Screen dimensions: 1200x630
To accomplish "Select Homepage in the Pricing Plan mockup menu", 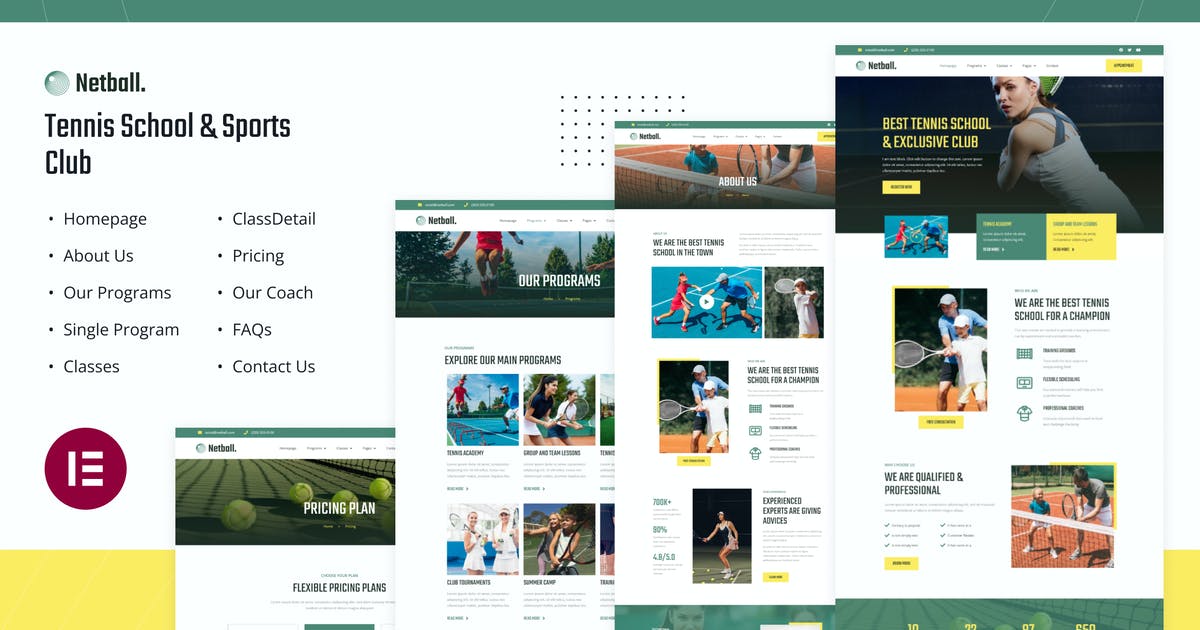I will 288,448.
